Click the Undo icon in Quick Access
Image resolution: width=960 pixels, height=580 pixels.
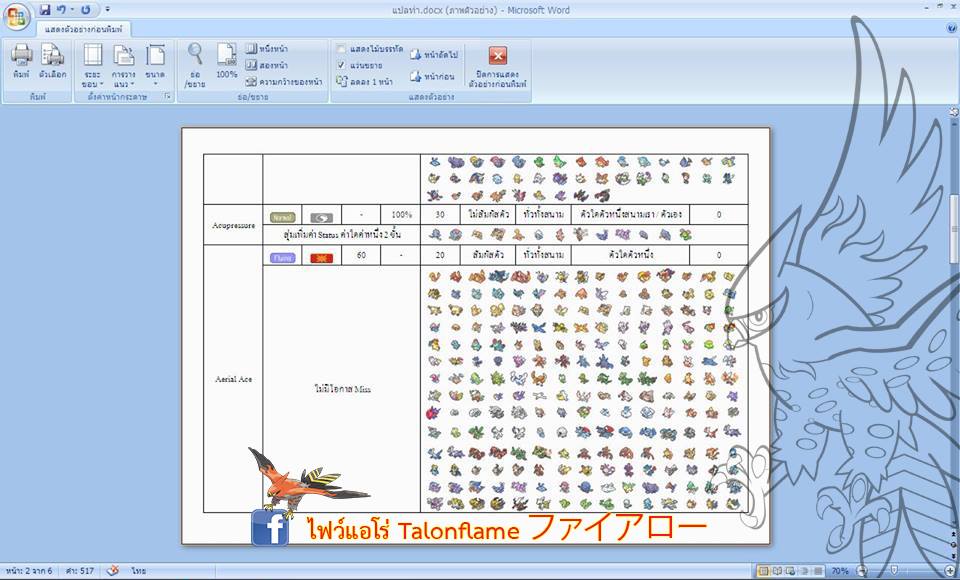[62, 9]
